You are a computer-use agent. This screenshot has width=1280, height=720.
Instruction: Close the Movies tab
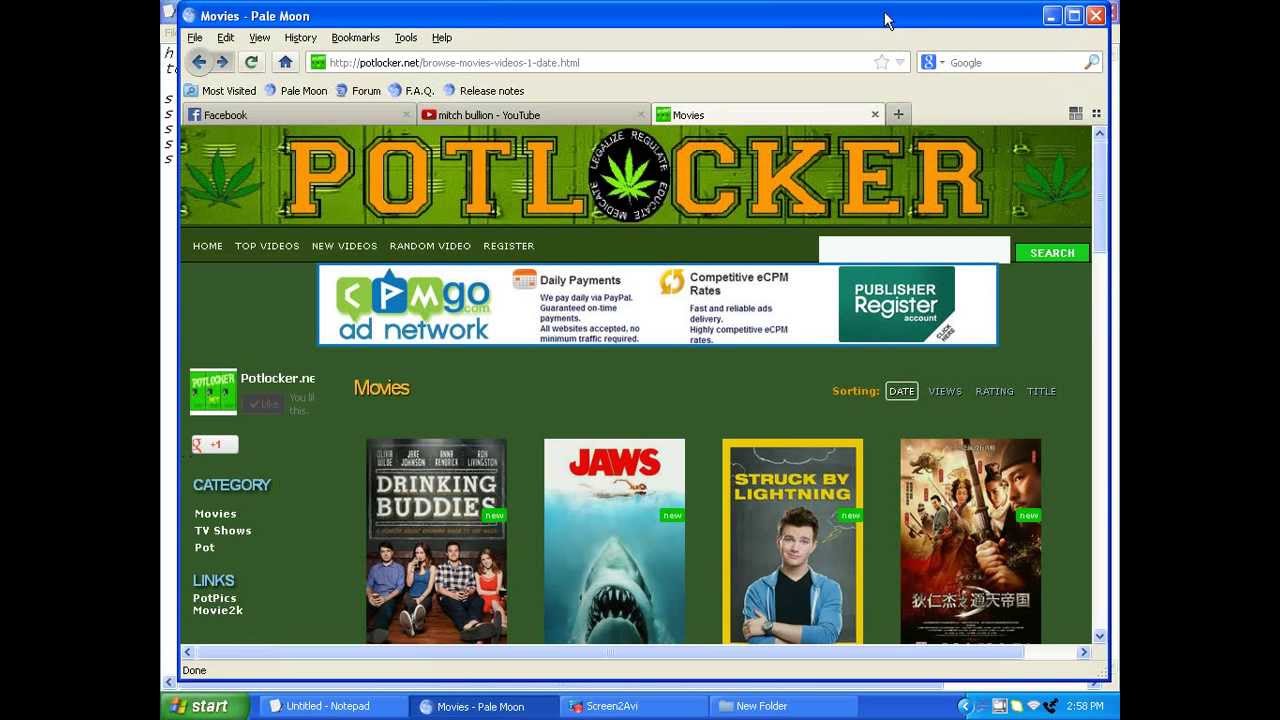tap(875, 115)
